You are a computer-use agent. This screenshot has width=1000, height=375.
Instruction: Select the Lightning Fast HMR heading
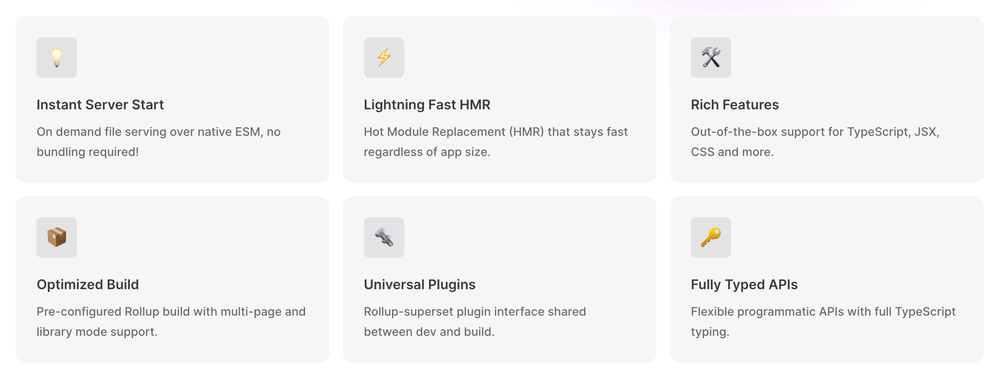[427, 105]
